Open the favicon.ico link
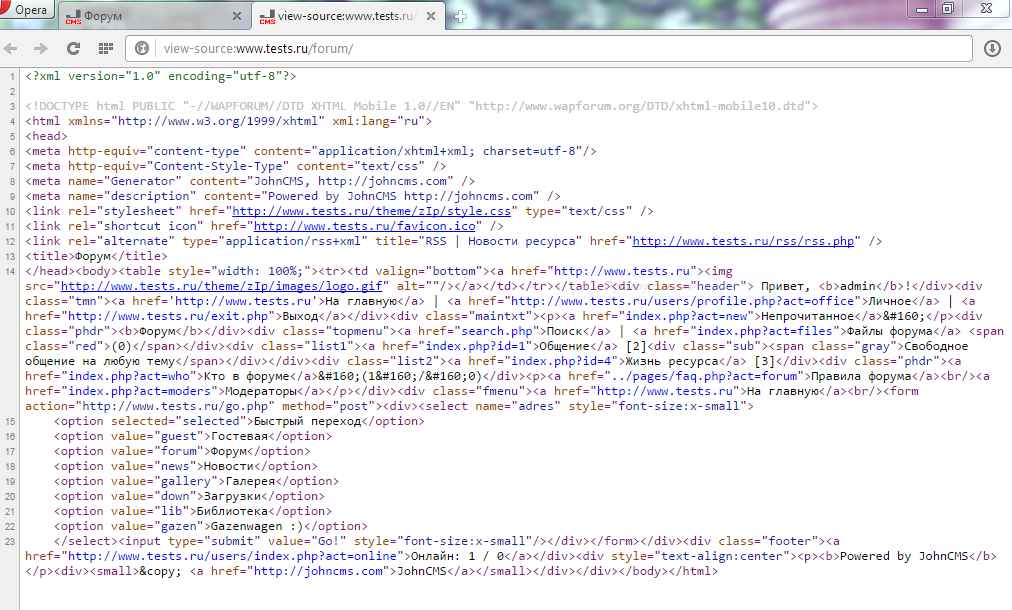This screenshot has height=610, width=1012. 365,226
